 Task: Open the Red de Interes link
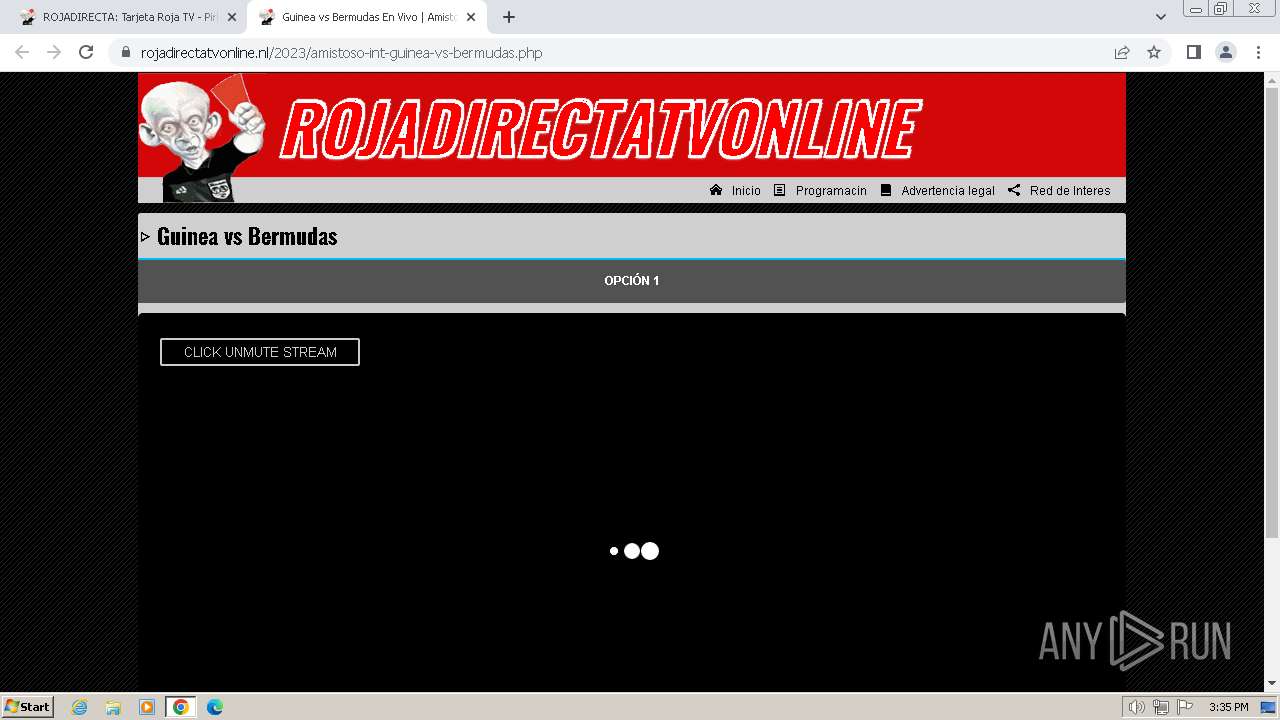1070,191
